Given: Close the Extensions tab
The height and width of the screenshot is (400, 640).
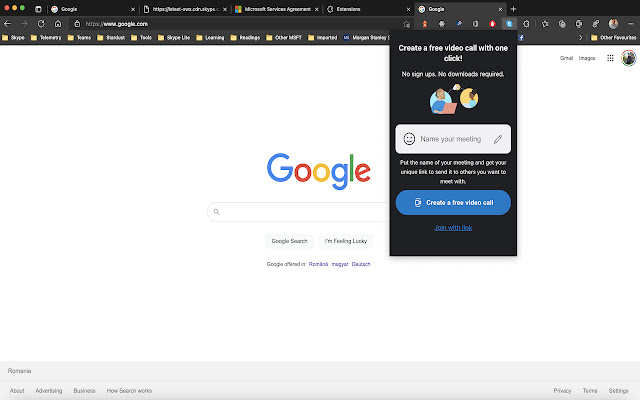Looking at the screenshot, I should (408, 9).
